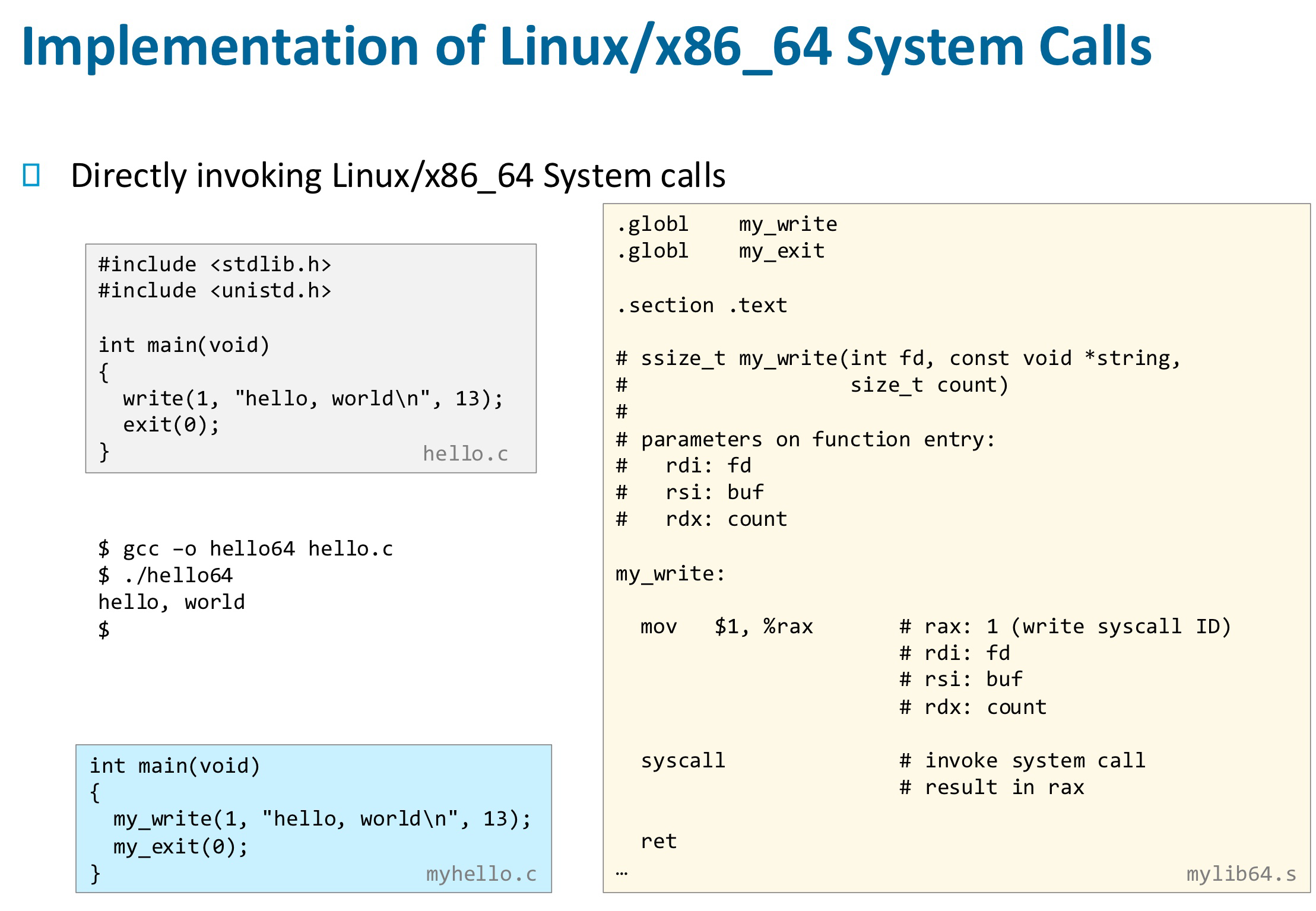Click the '.section .text' directive

[702, 306]
